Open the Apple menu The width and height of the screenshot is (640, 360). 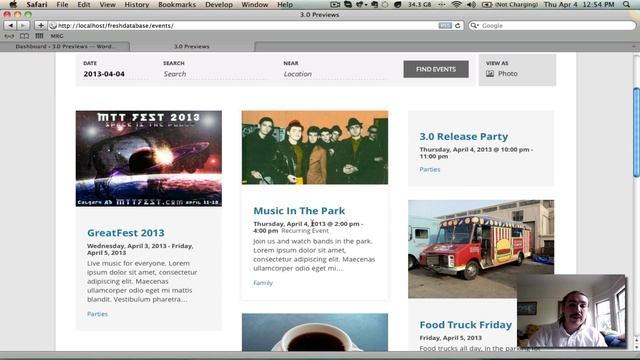13,4
